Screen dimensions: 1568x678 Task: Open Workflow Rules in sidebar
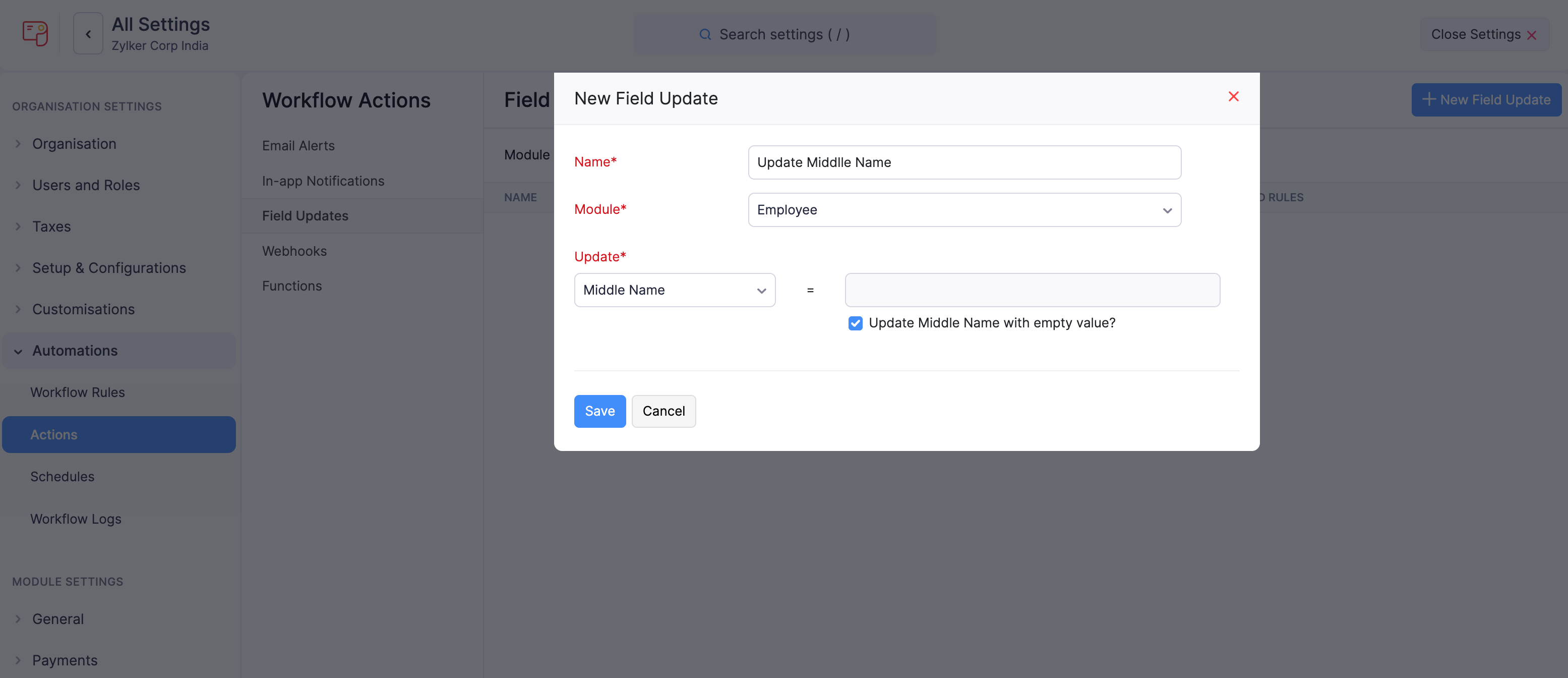point(77,392)
